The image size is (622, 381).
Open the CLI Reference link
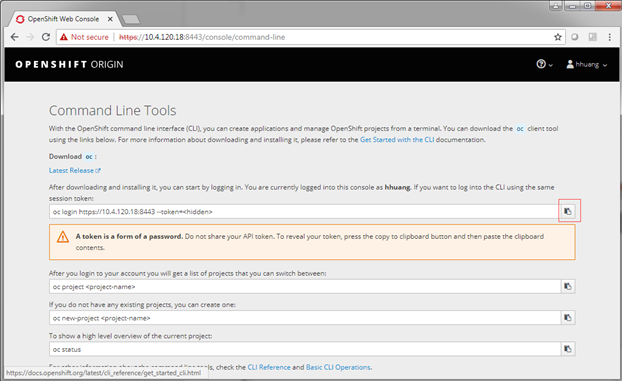click(x=269, y=367)
